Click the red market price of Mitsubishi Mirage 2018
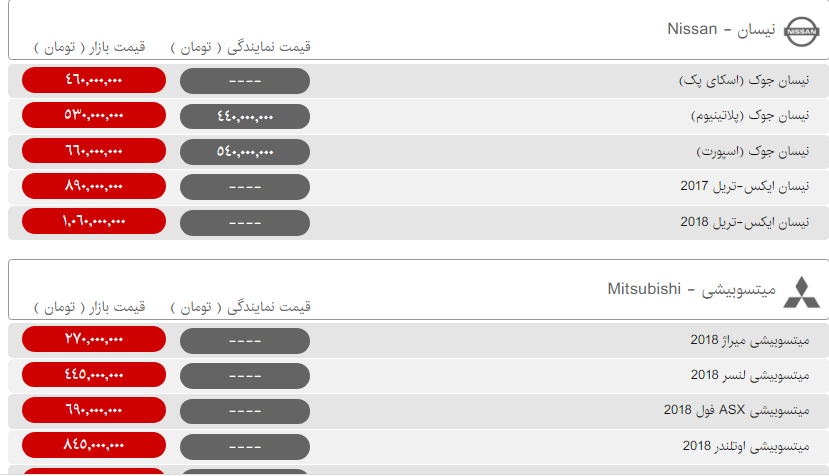829x476 pixels. (93, 340)
